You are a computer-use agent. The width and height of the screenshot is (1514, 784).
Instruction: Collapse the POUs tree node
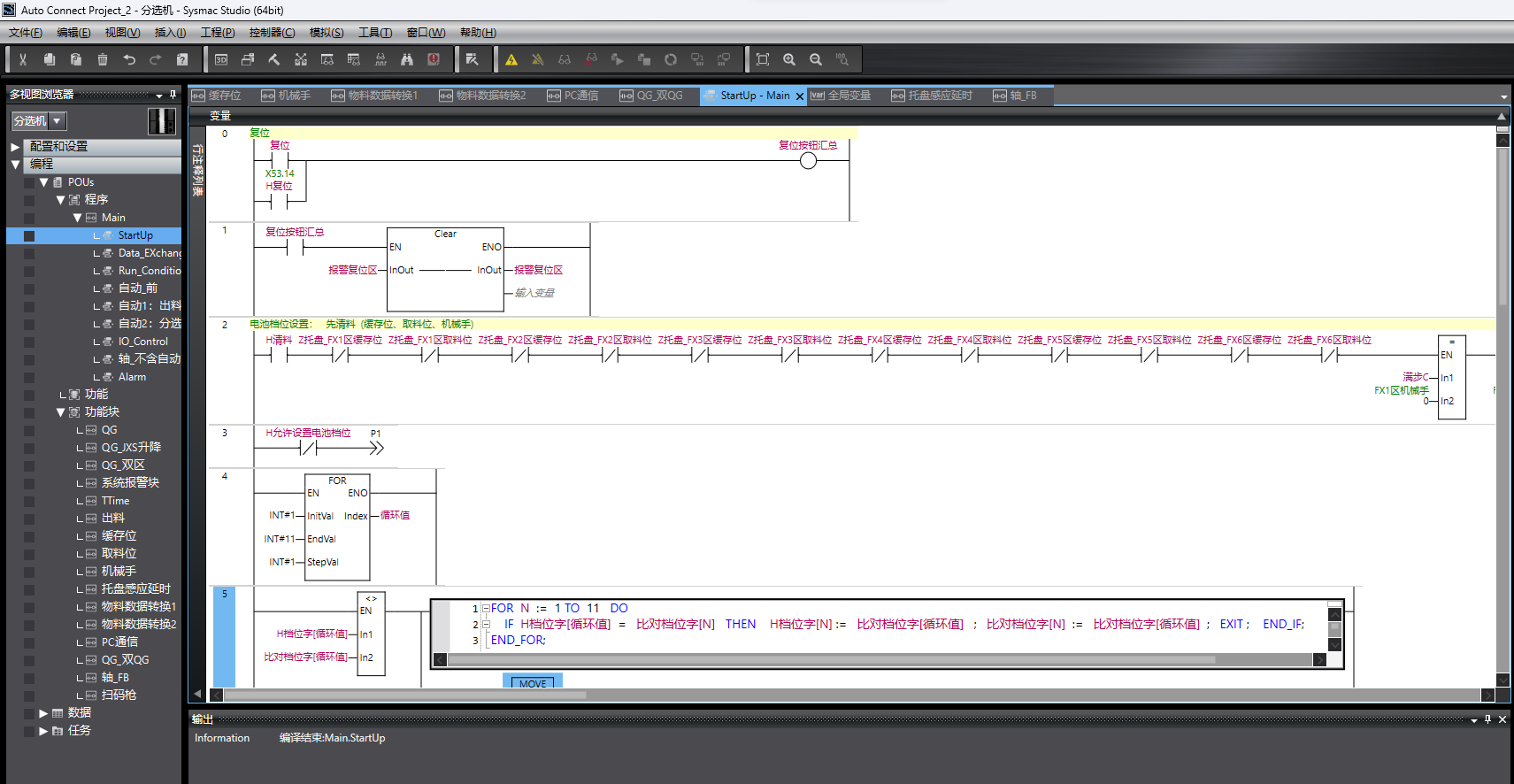[x=43, y=182]
